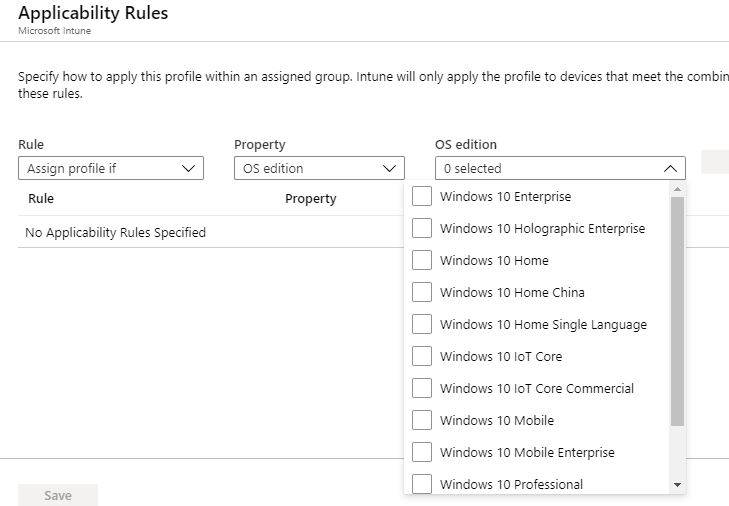Expand the Property 'OS edition' dropdown
Image resolution: width=729 pixels, height=506 pixels.
click(319, 168)
